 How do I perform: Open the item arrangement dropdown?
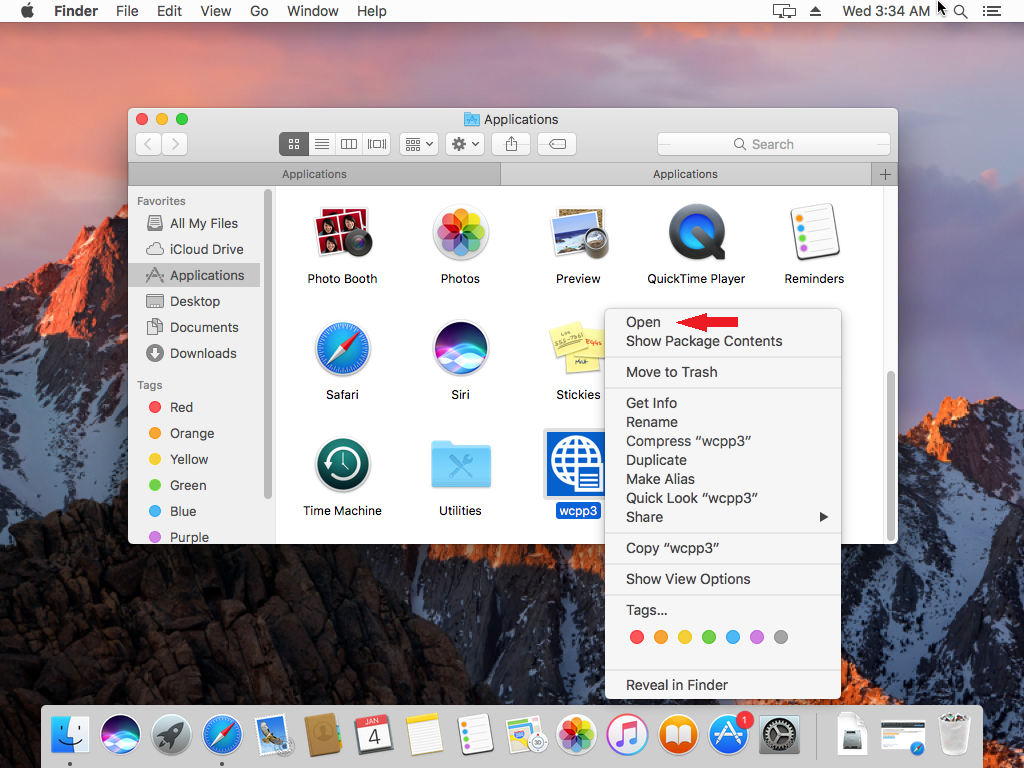pyautogui.click(x=419, y=144)
